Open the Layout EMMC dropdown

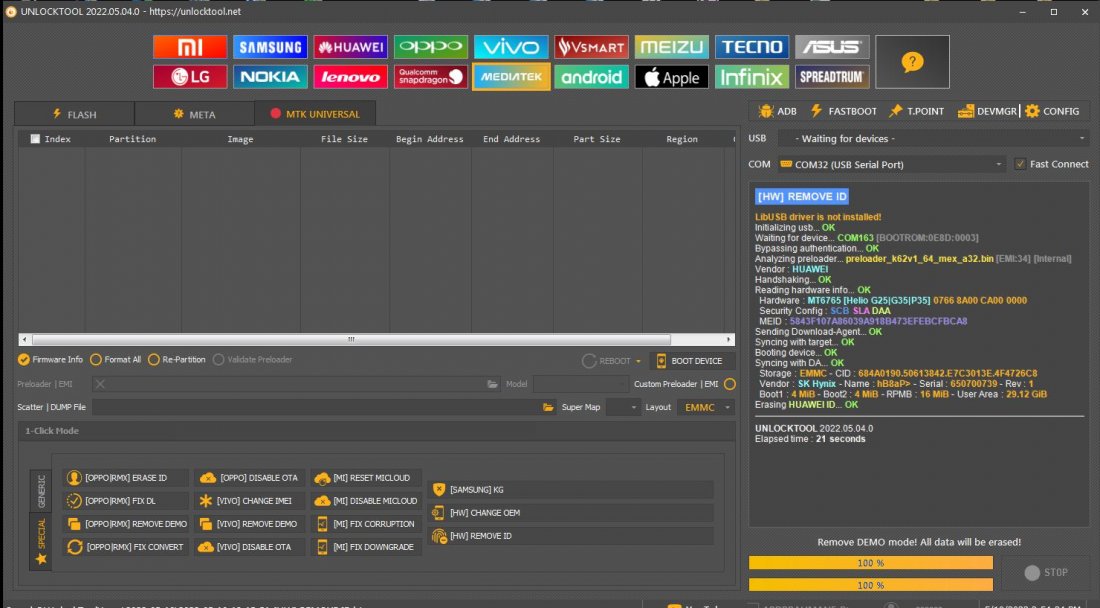(x=706, y=407)
